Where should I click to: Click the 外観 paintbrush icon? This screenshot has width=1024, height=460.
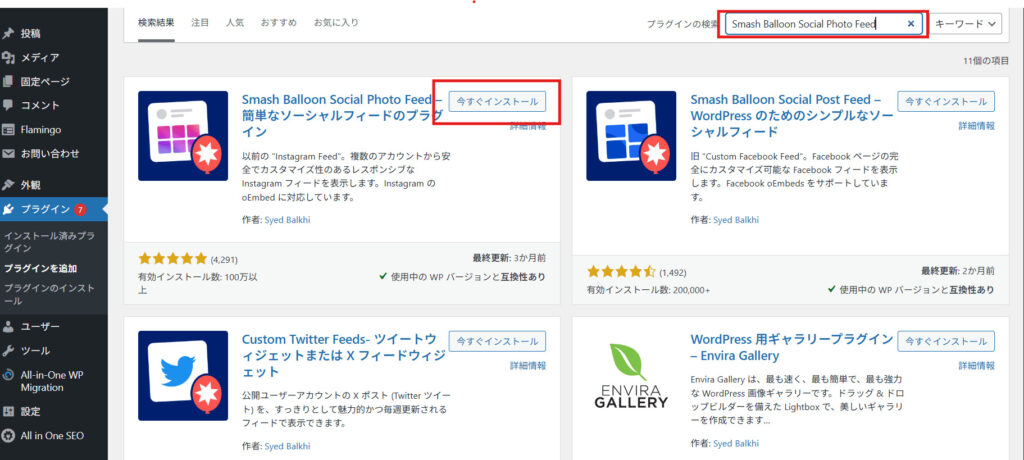[x=8, y=185]
